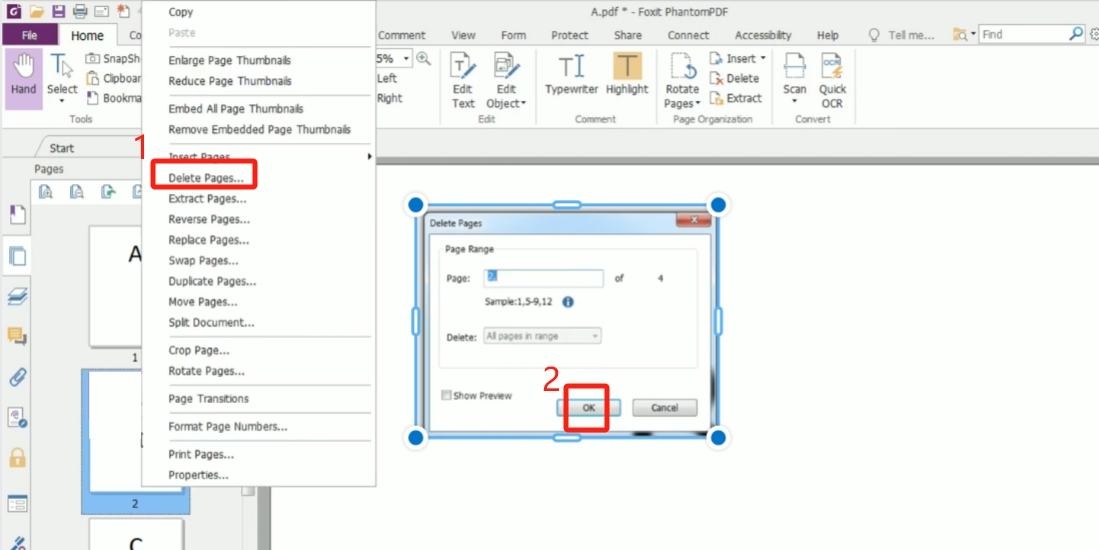Screen dimensions: 1099x550
Task: Select Extract Pages... in context menu
Action: click(208, 199)
